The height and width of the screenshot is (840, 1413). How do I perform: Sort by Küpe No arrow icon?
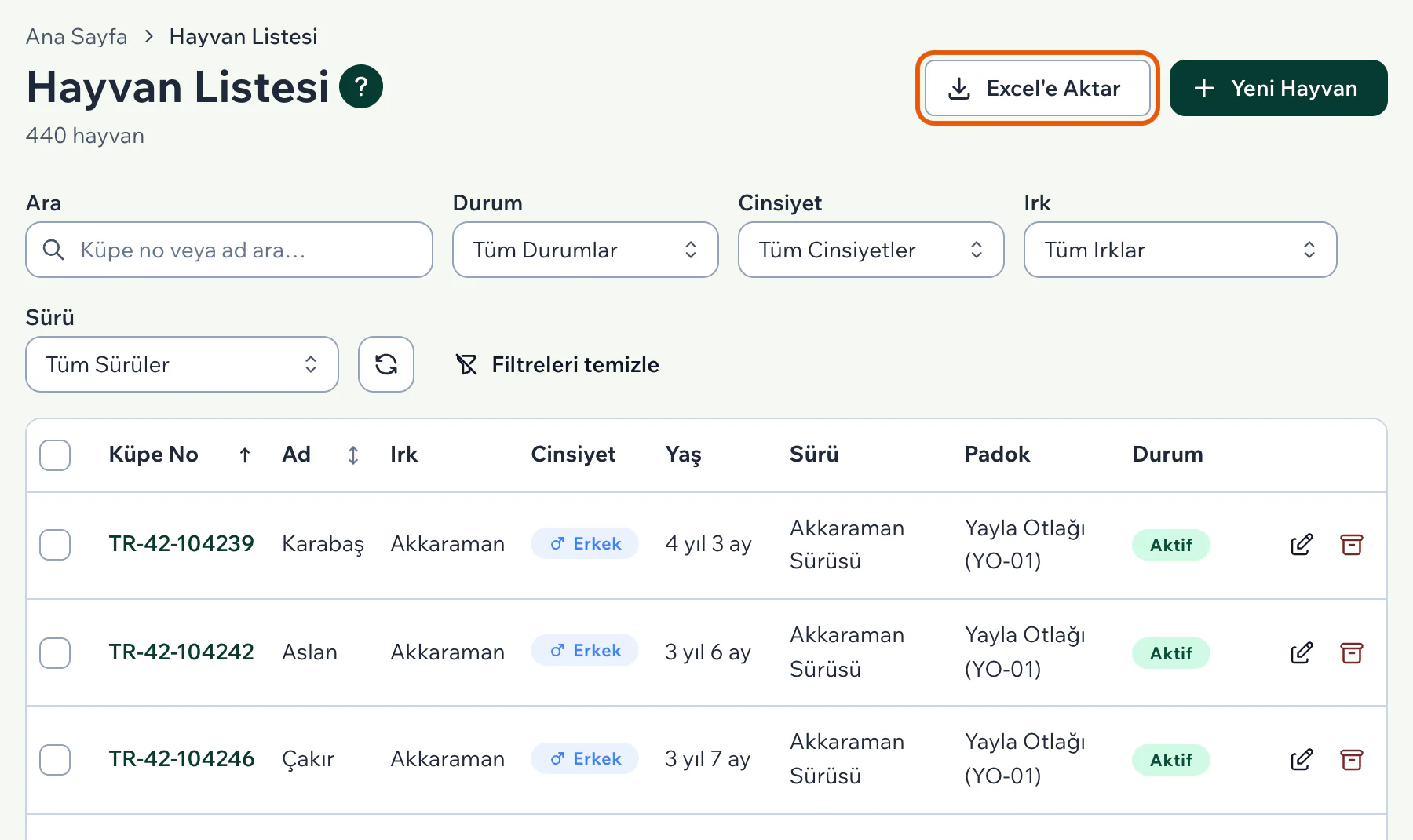pos(245,455)
